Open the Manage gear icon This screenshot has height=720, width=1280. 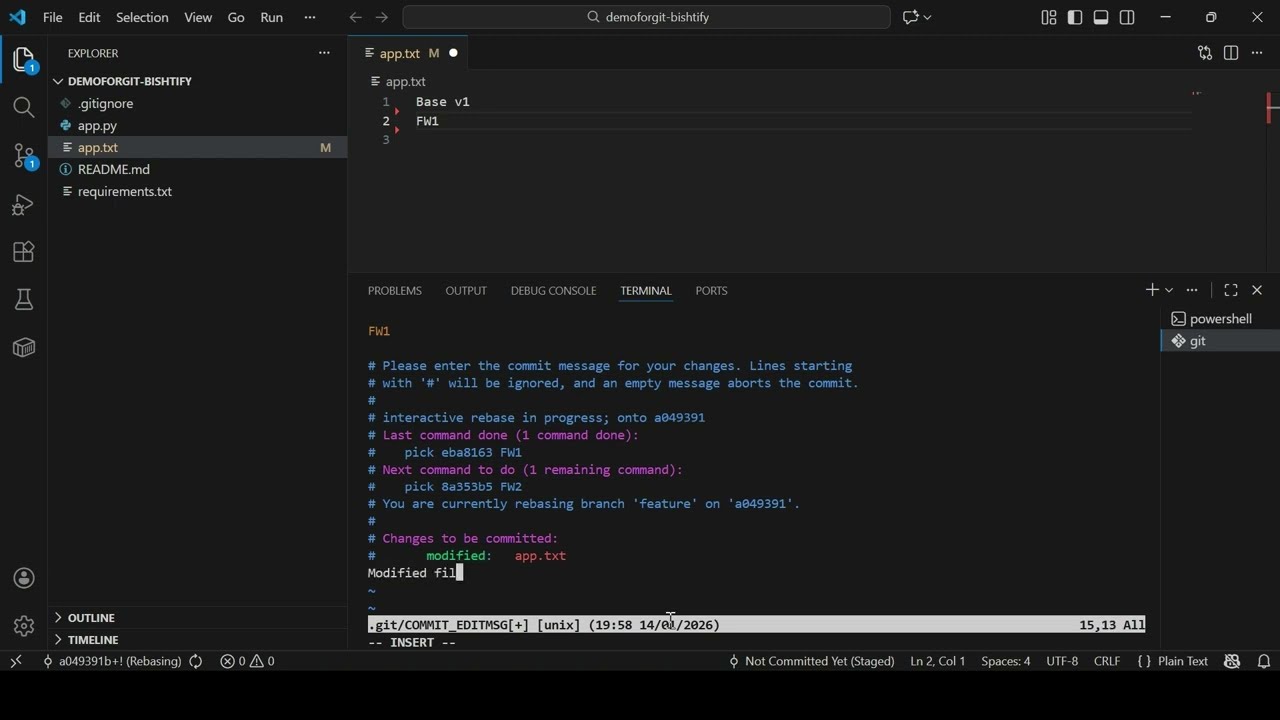[x=24, y=626]
